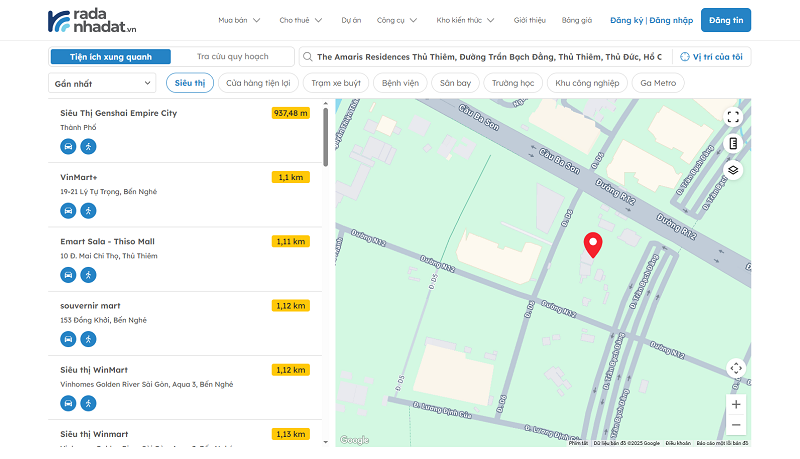Click walking icon for Emart Sala - Thiso Mall

(x=88, y=275)
